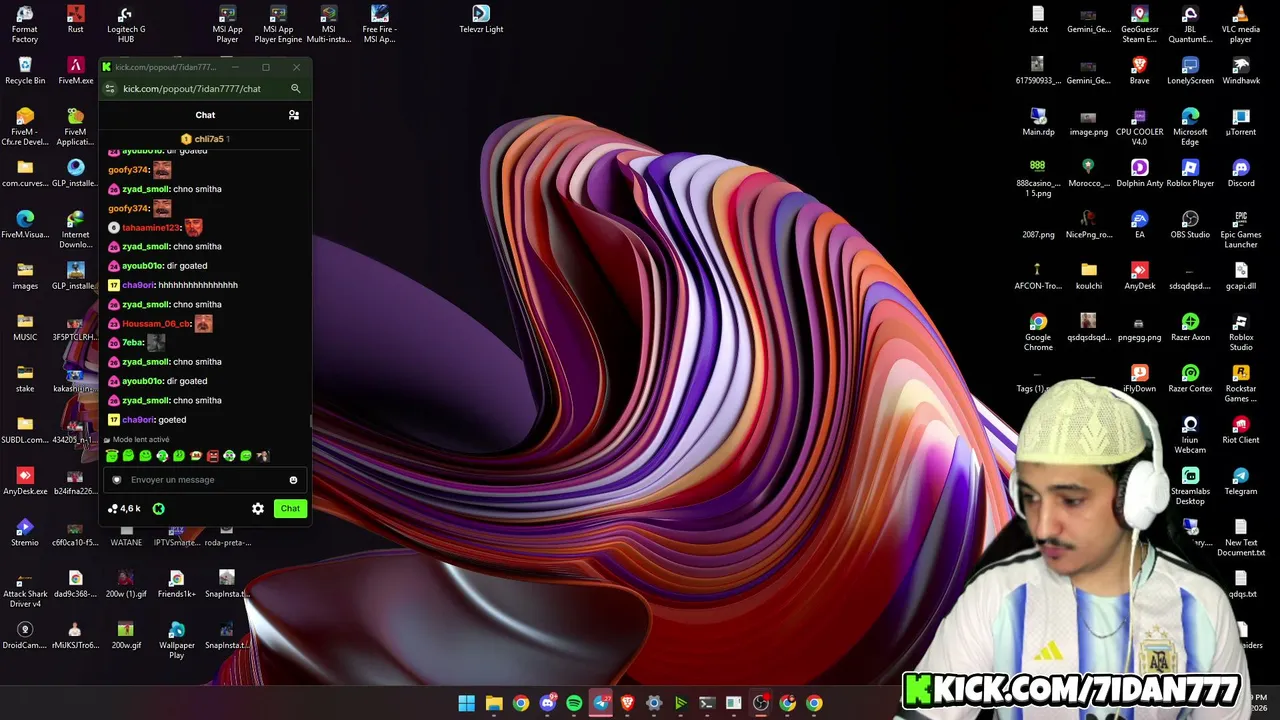The width and height of the screenshot is (1280, 720).
Task: Click the 'Mode lent activé' notice
Action: (x=137, y=440)
